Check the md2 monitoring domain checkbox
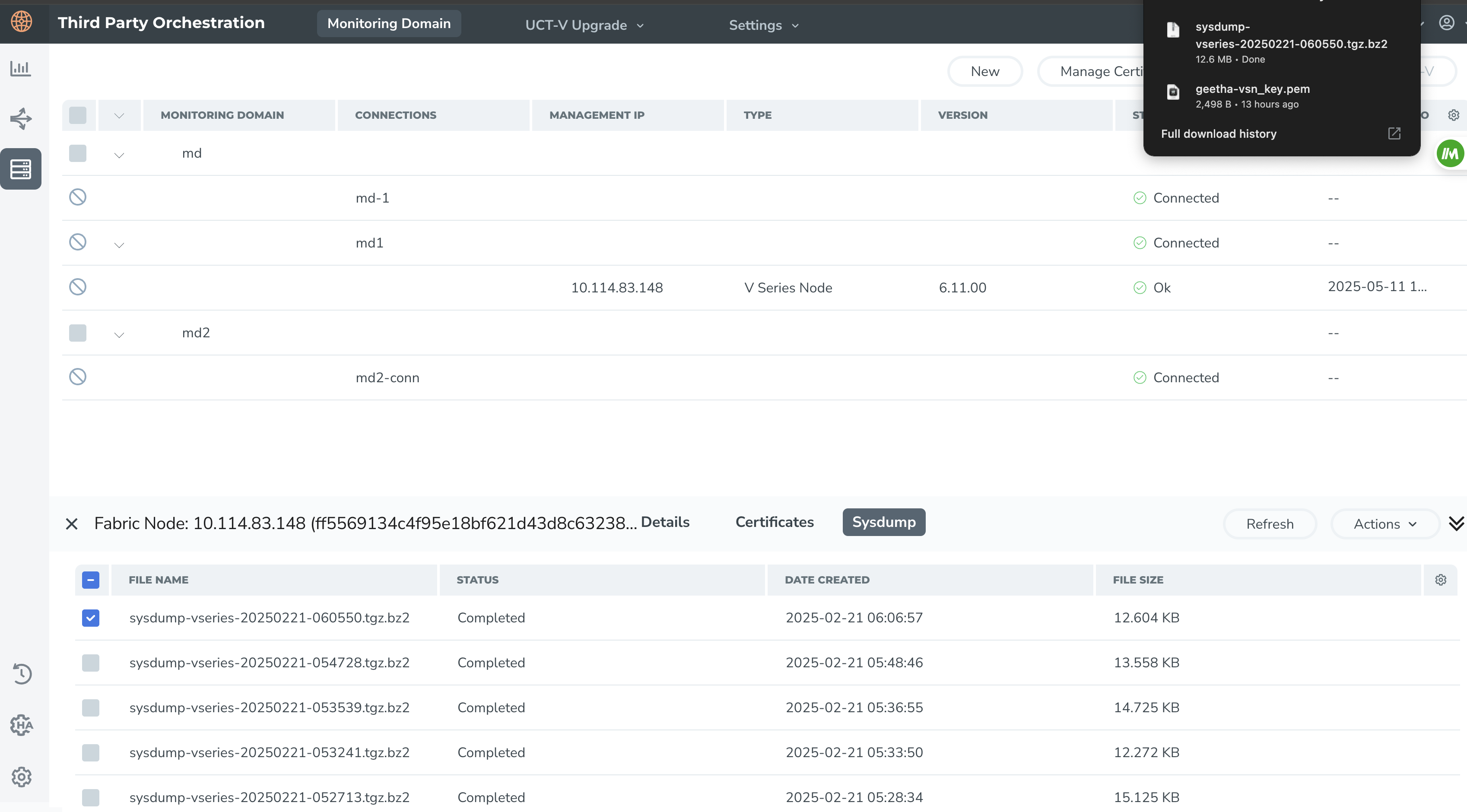 [x=77, y=333]
